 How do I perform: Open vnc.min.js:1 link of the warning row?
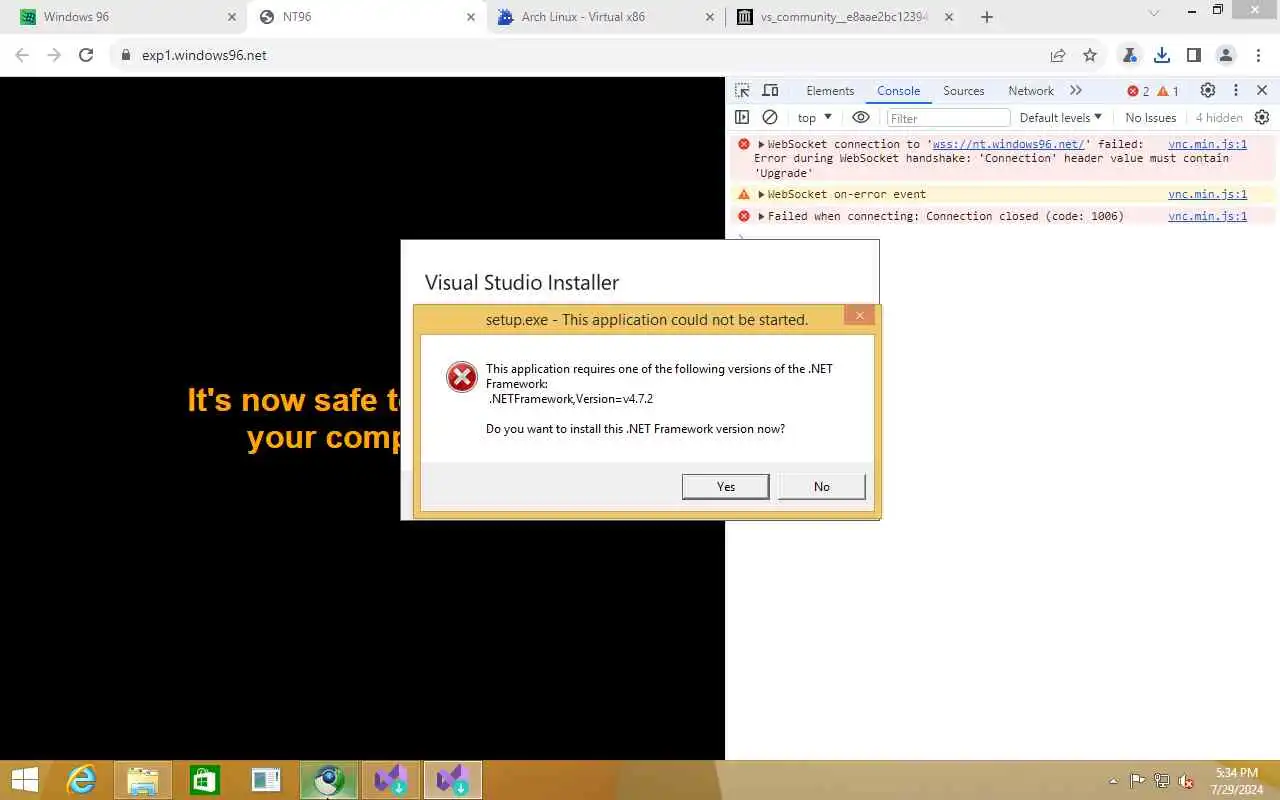pyautogui.click(x=1207, y=194)
